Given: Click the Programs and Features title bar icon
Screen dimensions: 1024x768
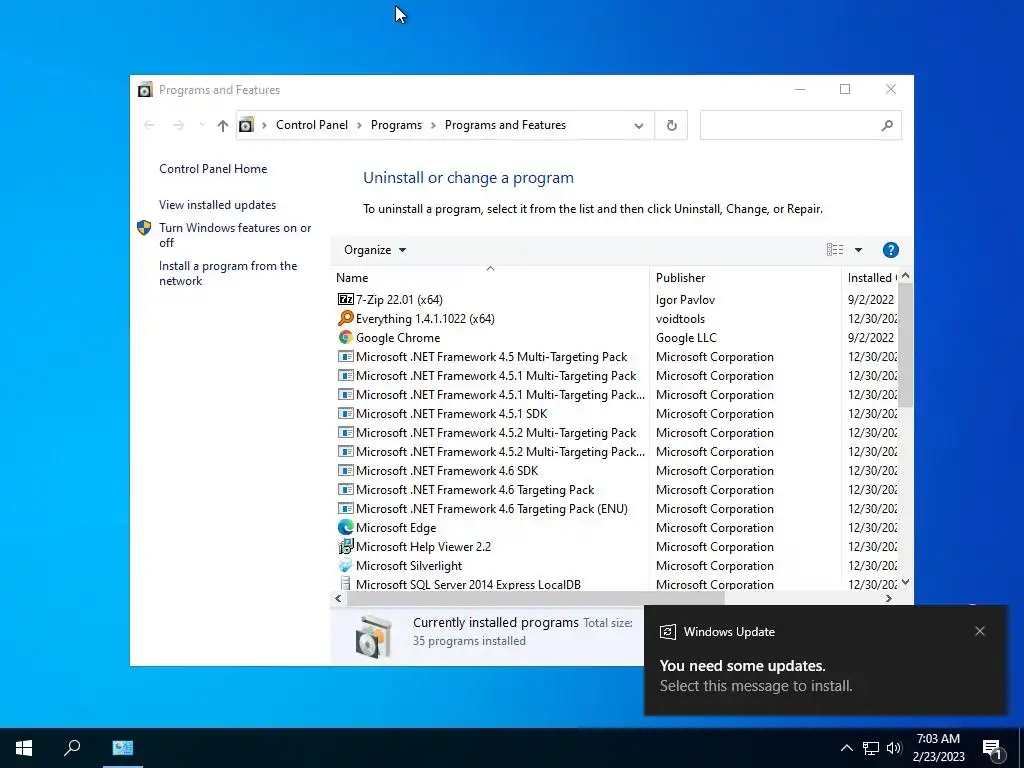Looking at the screenshot, I should tap(145, 89).
